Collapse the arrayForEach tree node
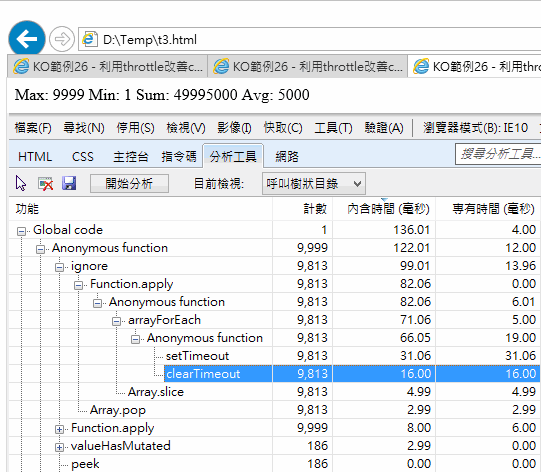The width and height of the screenshot is (541, 472). [x=117, y=321]
